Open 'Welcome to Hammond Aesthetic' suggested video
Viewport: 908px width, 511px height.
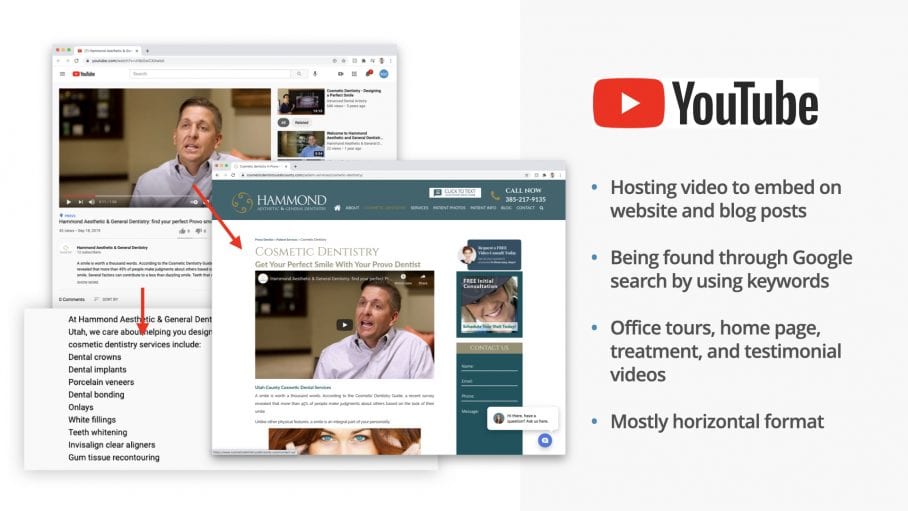301,144
